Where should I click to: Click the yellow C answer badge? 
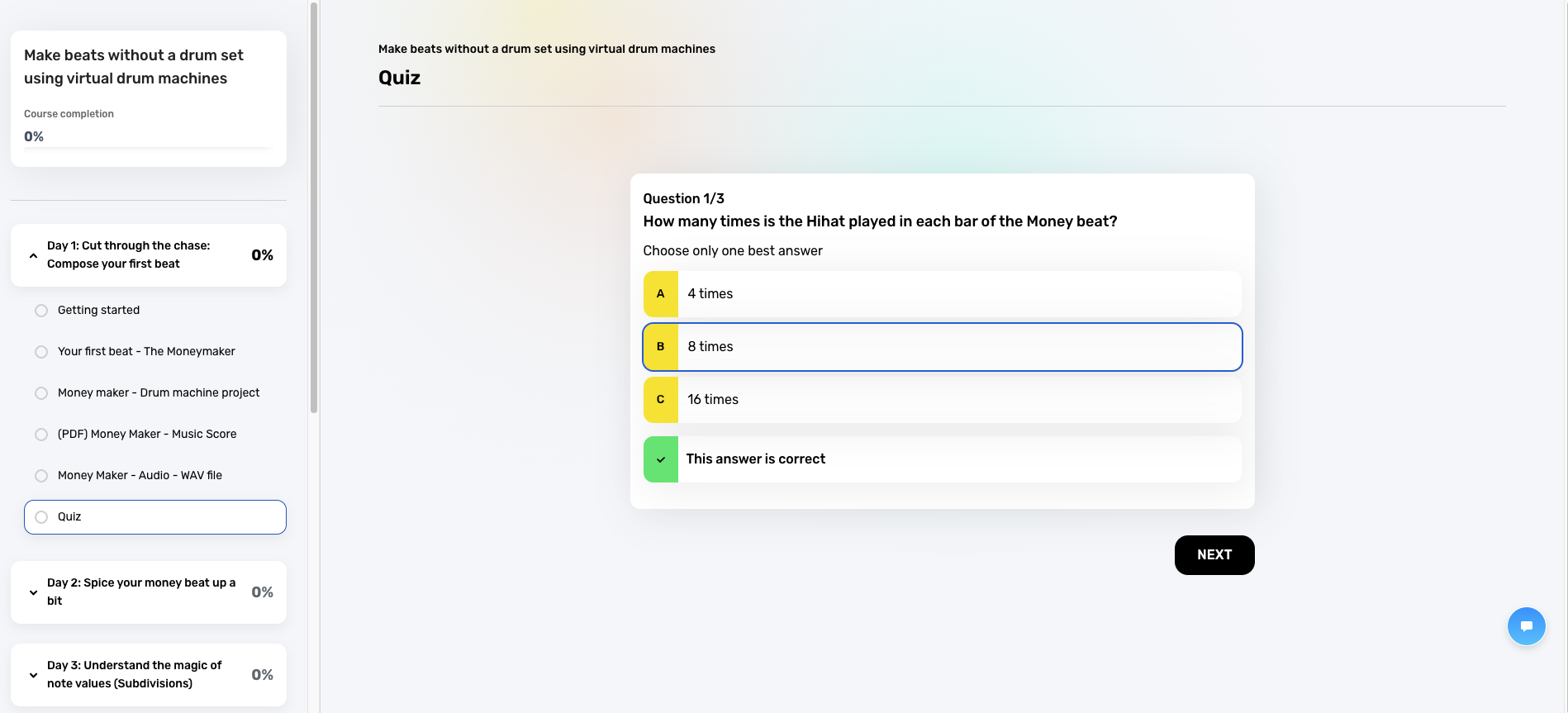(x=661, y=400)
